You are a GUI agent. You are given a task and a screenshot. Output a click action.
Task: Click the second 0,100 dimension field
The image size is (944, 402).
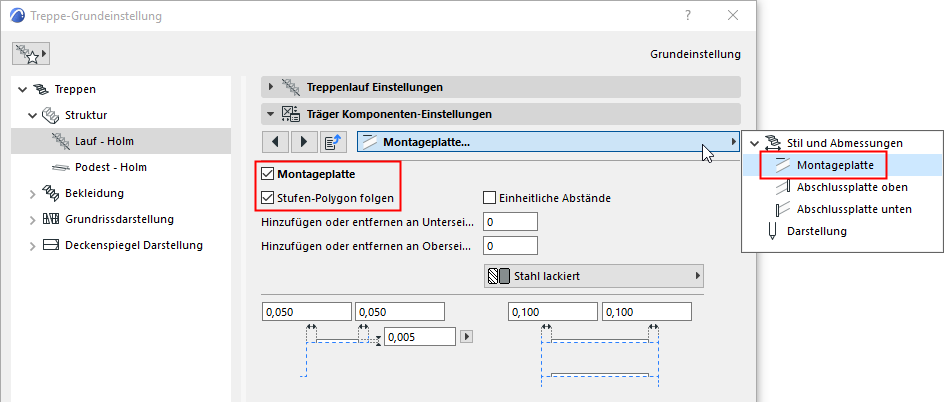coord(647,312)
